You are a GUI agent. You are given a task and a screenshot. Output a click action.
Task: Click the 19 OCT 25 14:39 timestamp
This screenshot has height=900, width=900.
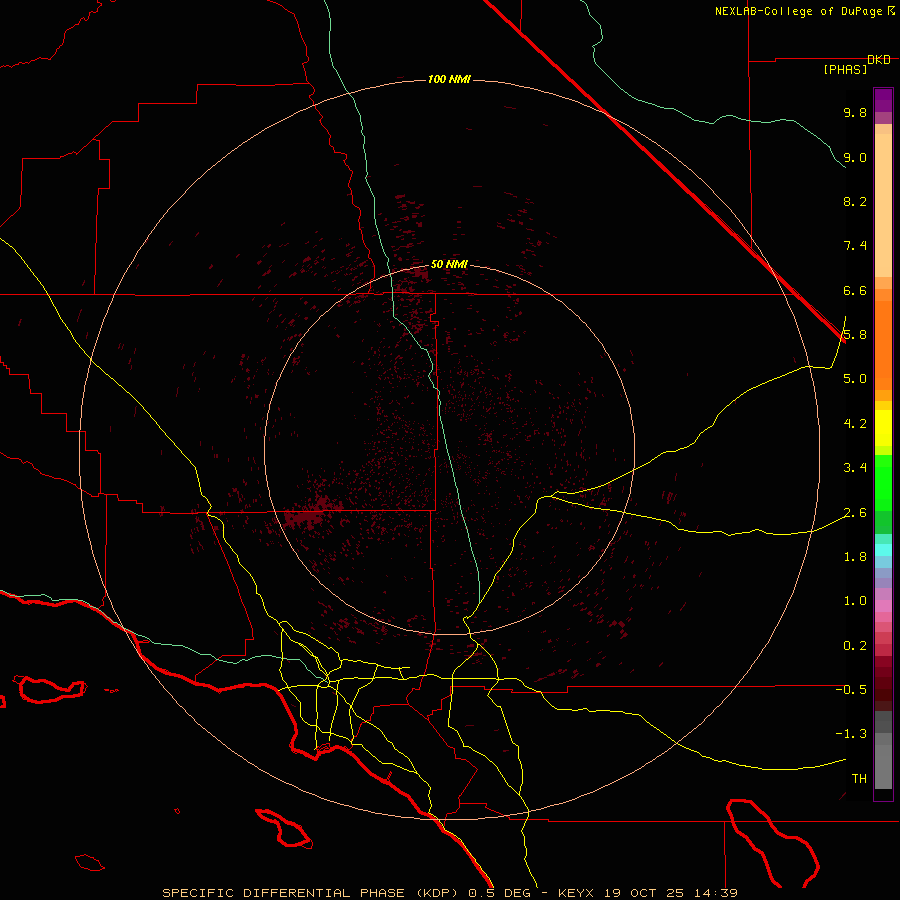pyautogui.click(x=670, y=893)
